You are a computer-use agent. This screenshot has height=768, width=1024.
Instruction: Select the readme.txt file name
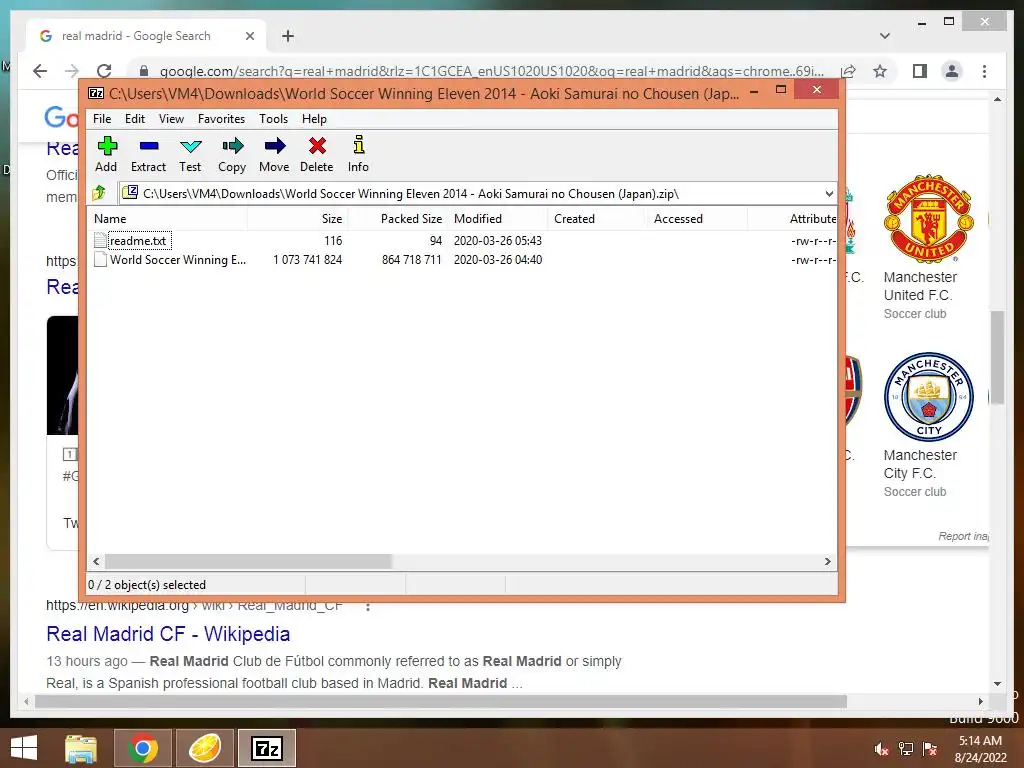138,240
